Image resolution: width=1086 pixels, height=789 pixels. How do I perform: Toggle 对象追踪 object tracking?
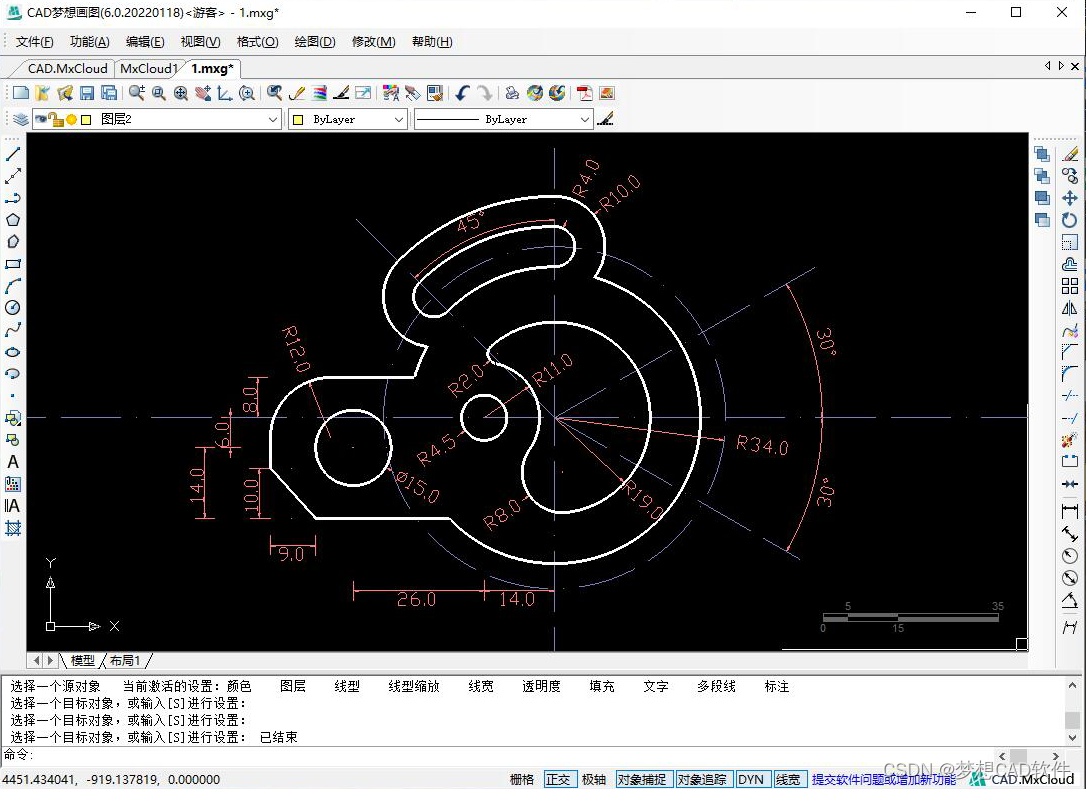702,779
